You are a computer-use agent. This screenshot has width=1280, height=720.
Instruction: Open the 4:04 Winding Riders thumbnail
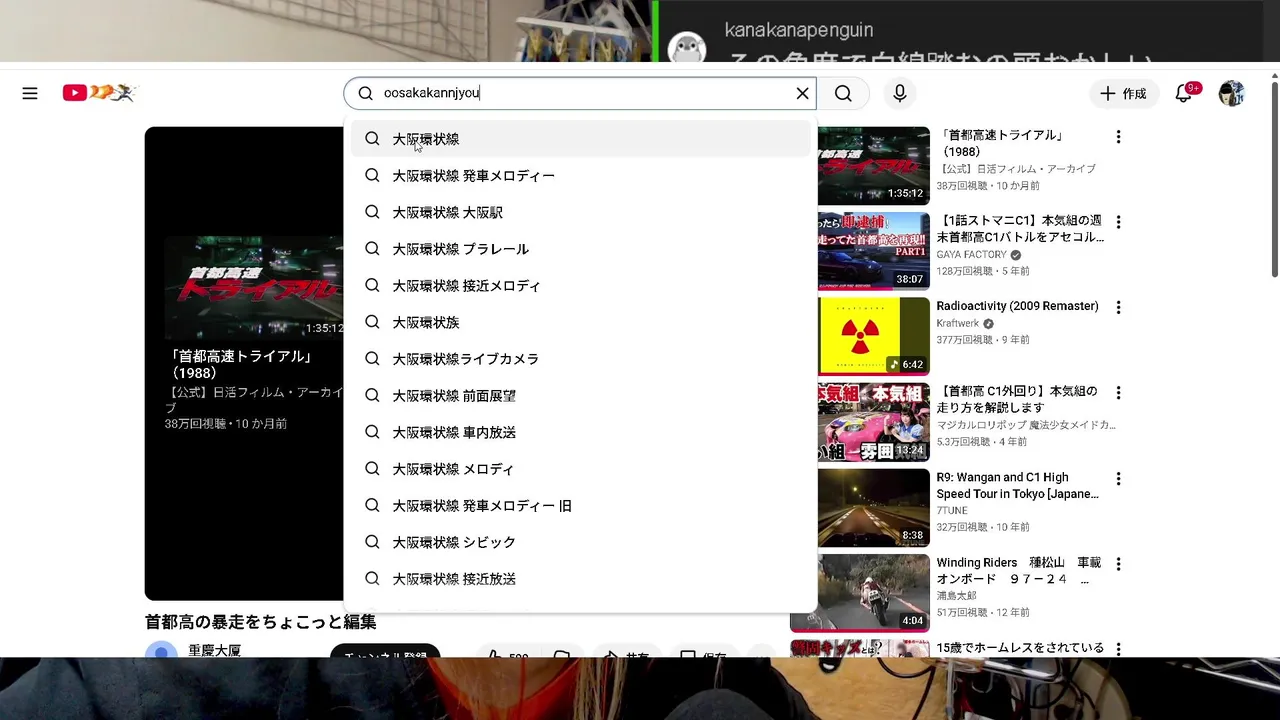pos(860,593)
